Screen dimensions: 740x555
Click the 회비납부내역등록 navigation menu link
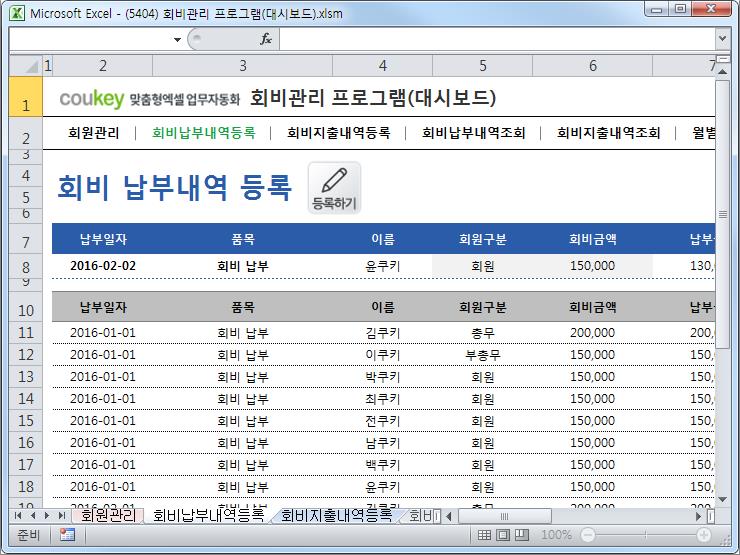pyautogui.click(x=203, y=133)
